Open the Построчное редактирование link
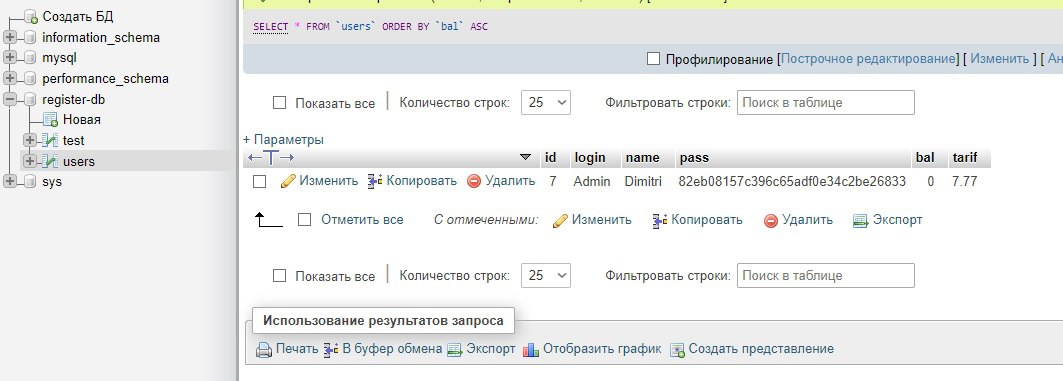The width and height of the screenshot is (1063, 381). 868,59
